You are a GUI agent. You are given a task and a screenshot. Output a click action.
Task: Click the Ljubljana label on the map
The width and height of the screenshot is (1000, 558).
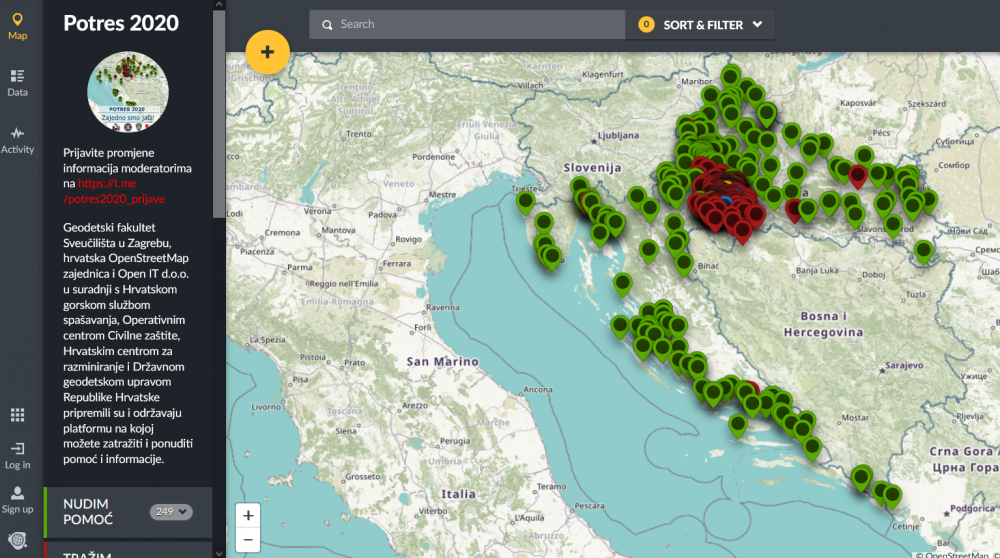pos(617,135)
